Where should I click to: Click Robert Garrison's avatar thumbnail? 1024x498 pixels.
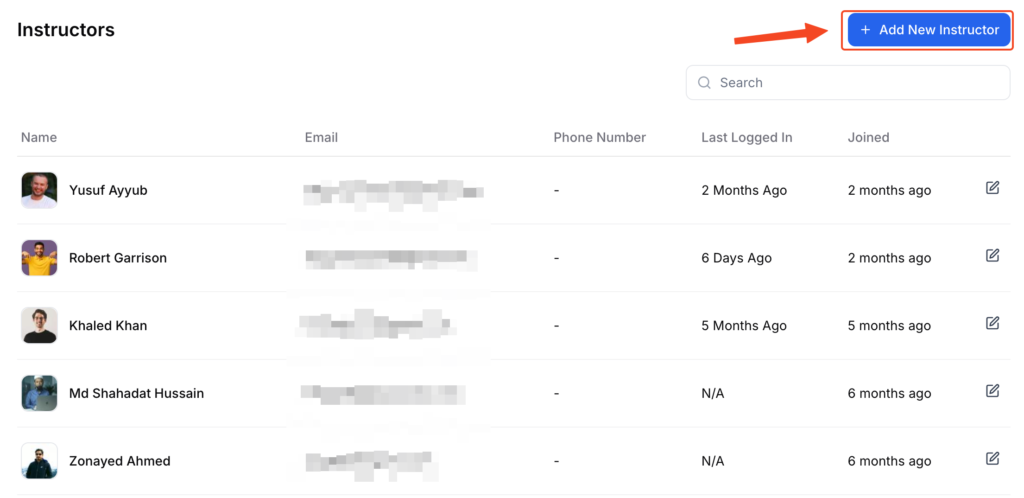click(x=39, y=258)
